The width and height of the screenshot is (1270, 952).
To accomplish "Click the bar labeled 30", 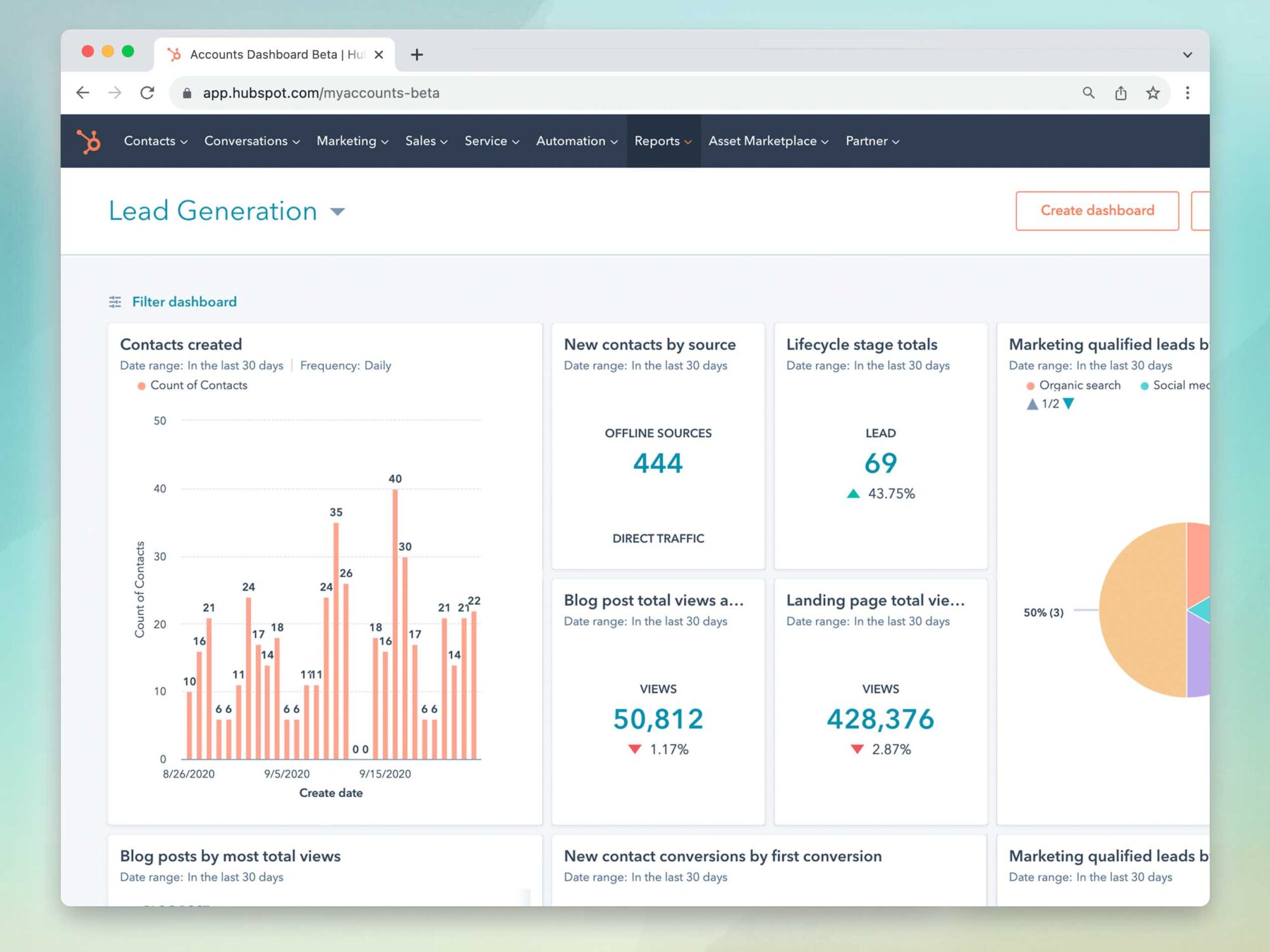I will click(405, 658).
